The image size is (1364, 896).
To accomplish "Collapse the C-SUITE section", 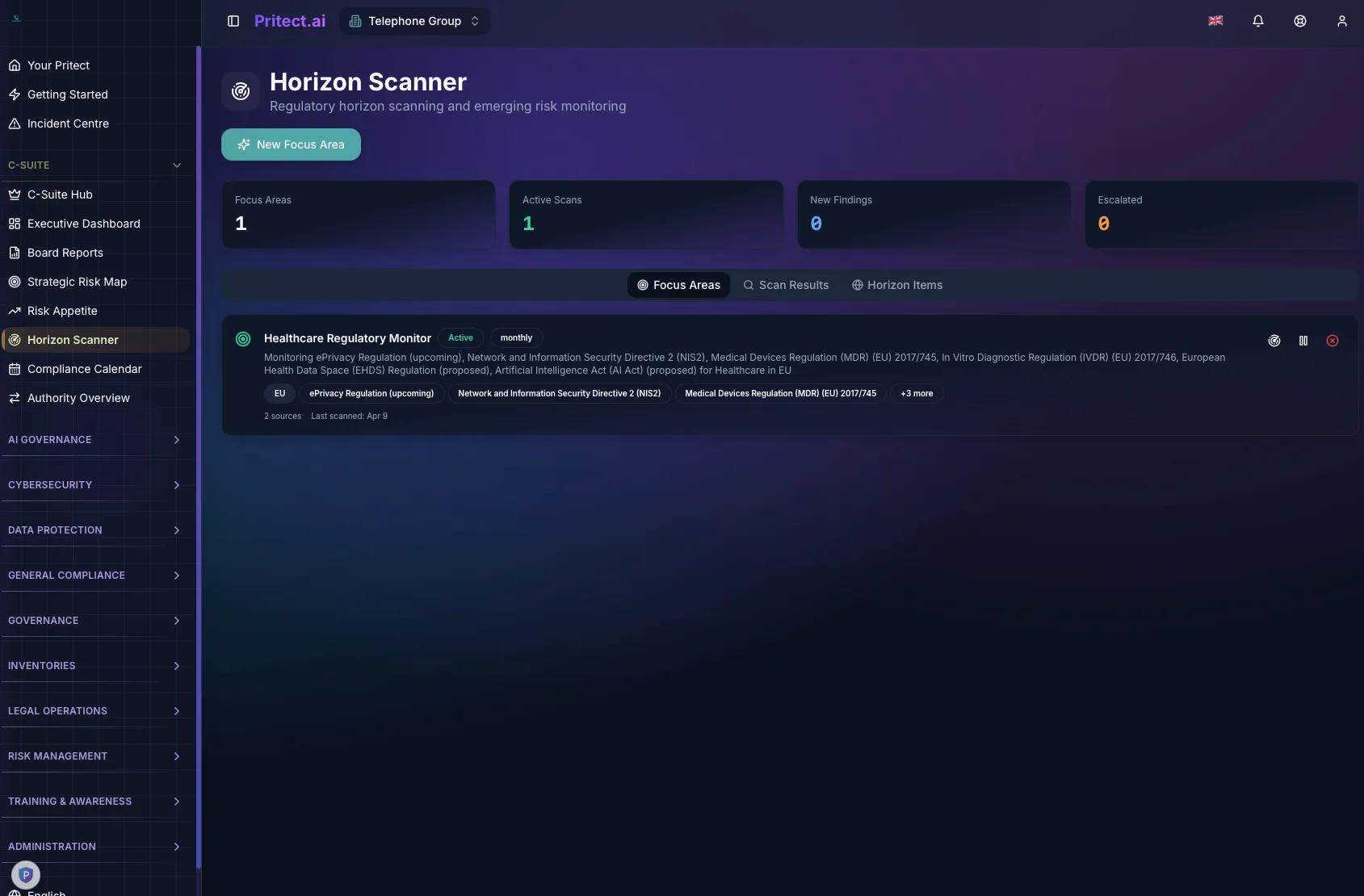I will tap(95, 165).
